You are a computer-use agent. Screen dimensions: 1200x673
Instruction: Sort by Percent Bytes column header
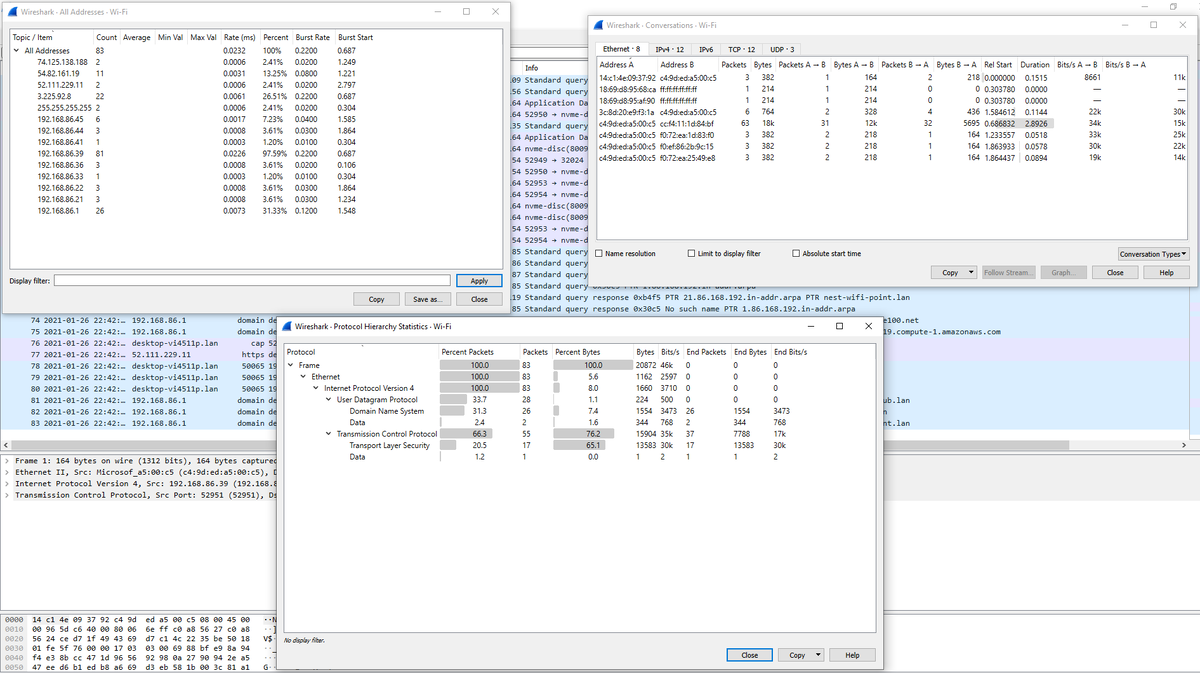(577, 352)
